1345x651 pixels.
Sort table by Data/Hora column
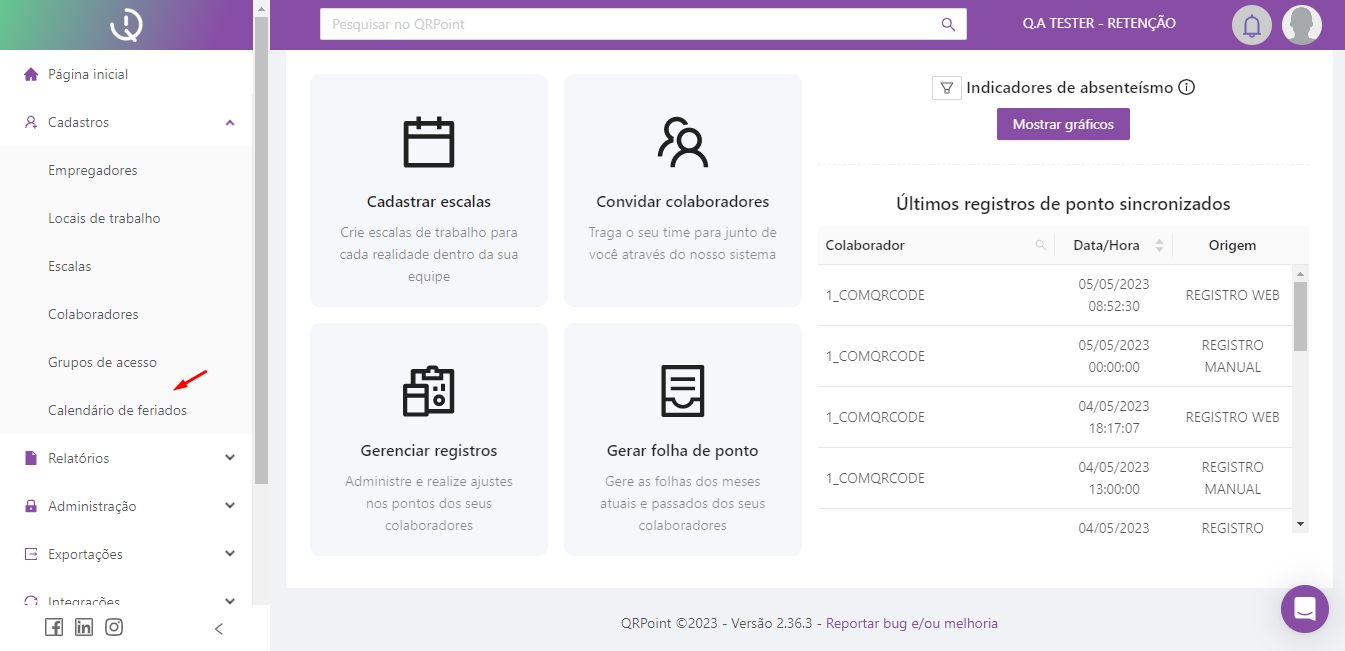[1159, 245]
